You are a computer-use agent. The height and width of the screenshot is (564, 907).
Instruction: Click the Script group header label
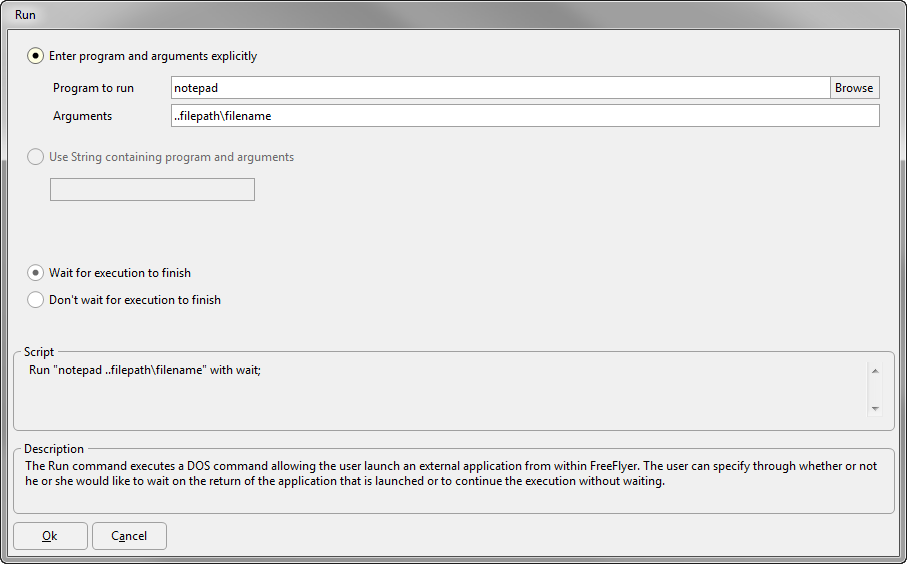coord(39,352)
